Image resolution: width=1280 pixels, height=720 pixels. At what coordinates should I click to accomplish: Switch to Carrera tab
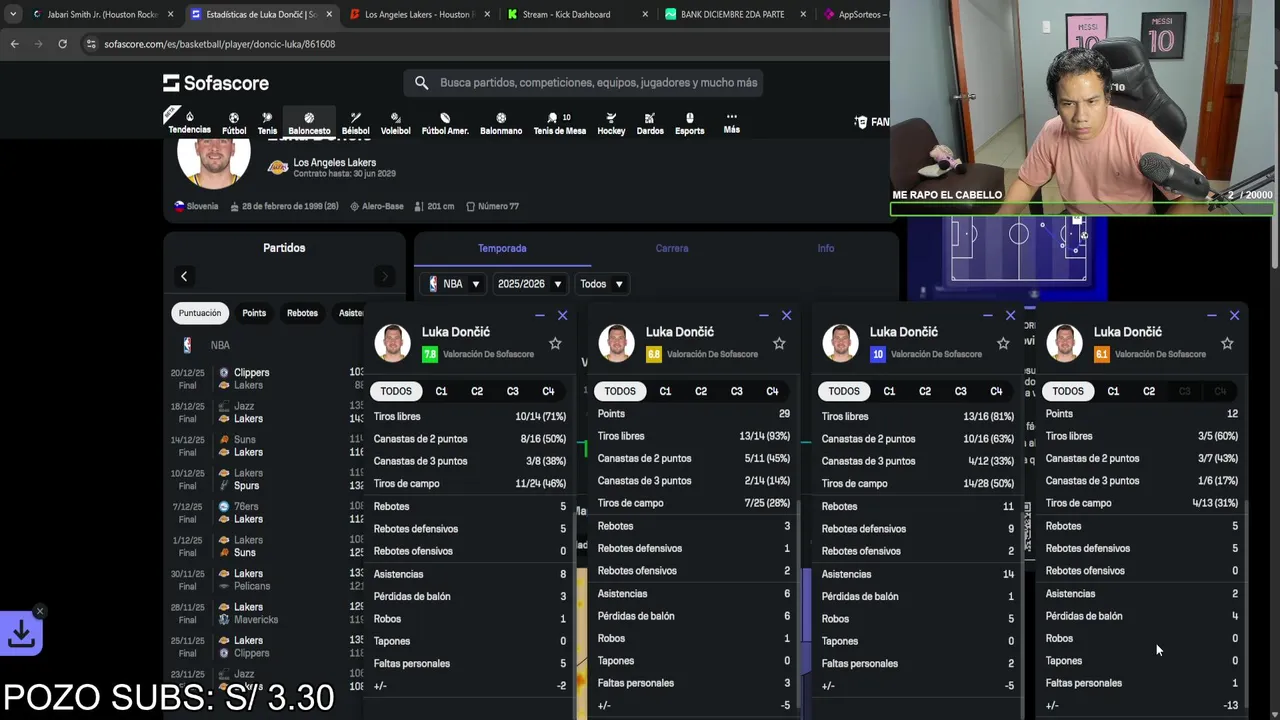tap(672, 248)
